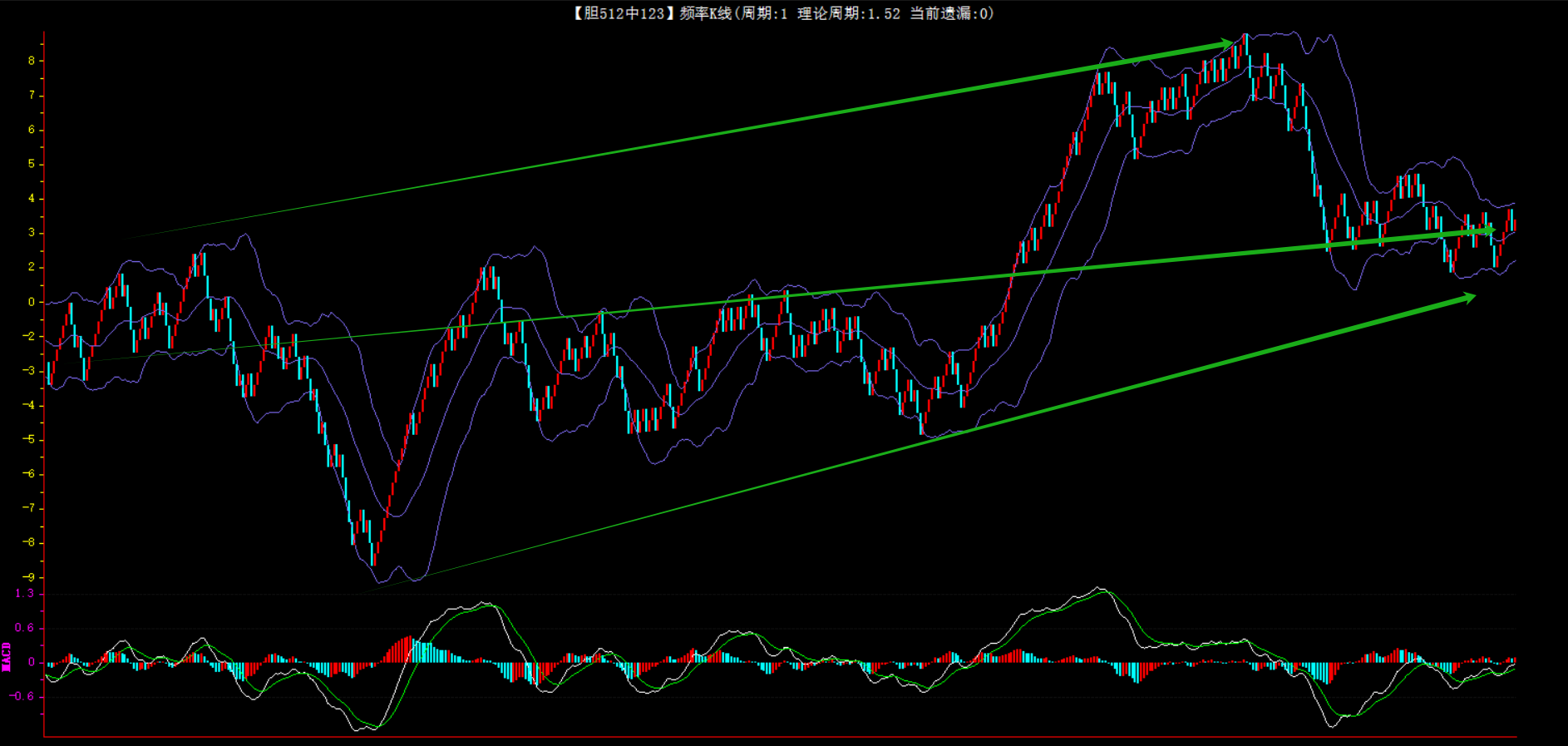The width and height of the screenshot is (1568, 746).
Task: Click the MACD axis label 1.3
Action: click(x=25, y=593)
